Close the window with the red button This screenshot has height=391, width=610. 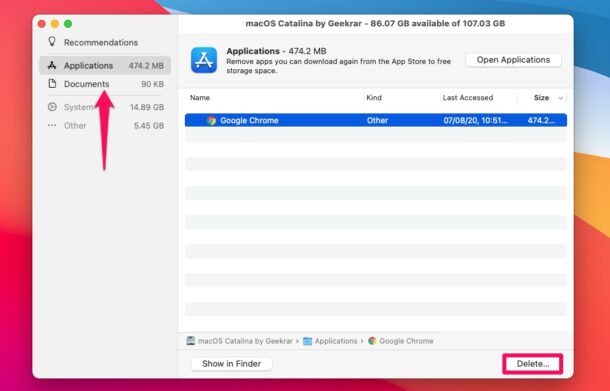coord(42,24)
